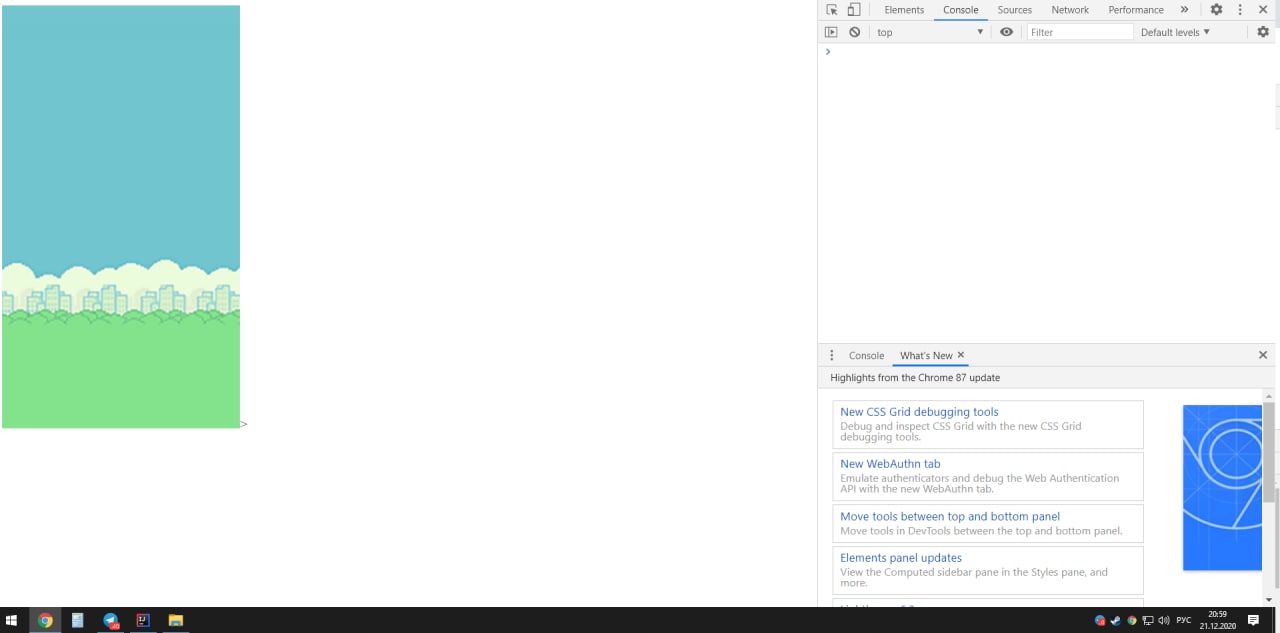Image resolution: width=1280 pixels, height=633 pixels.
Task: Open the drawer three-dot menu
Action: pos(832,355)
